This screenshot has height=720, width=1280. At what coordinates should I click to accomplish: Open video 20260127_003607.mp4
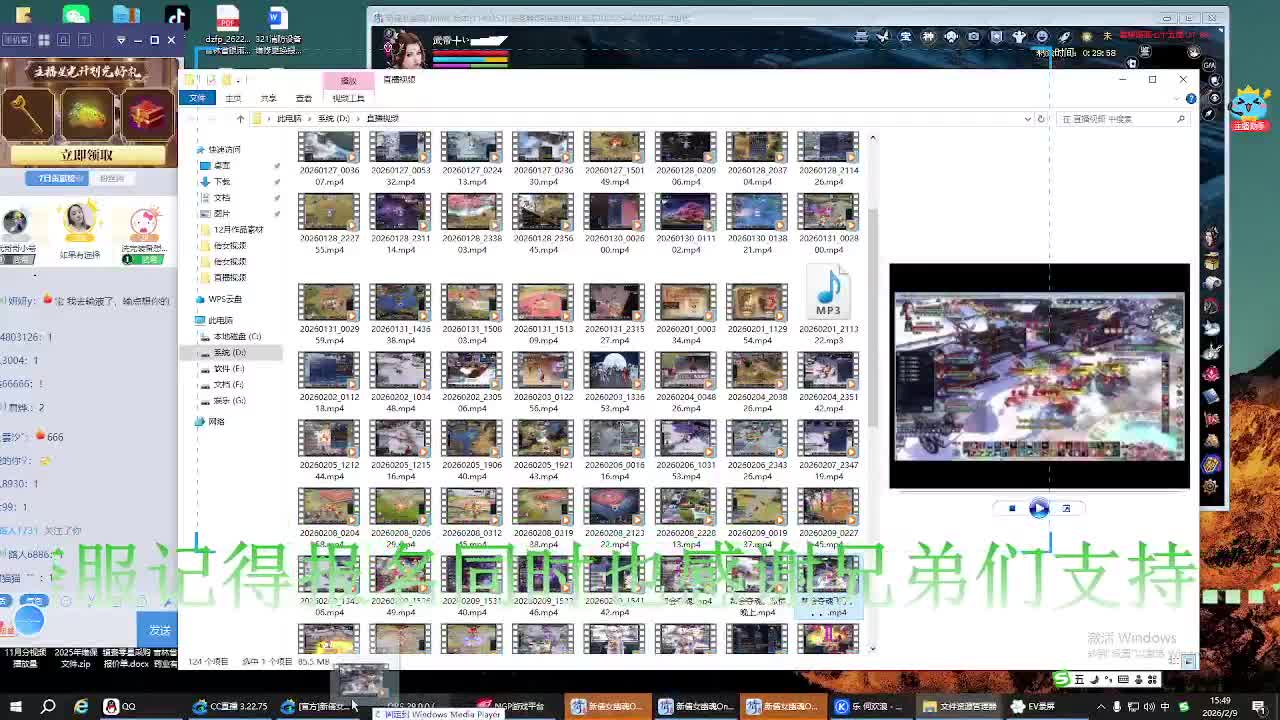point(329,160)
